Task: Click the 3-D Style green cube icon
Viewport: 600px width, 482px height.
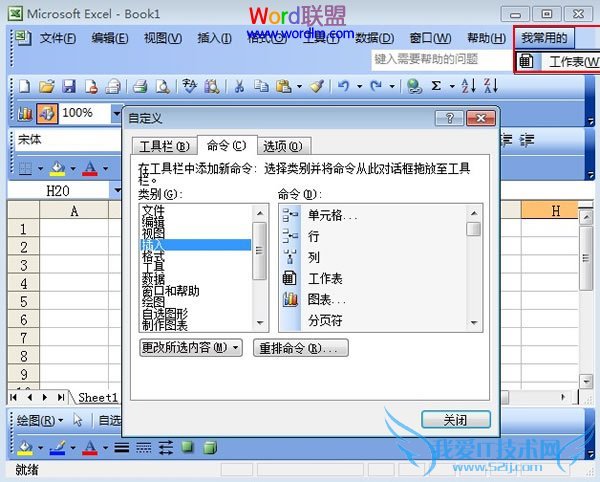Action: point(210,447)
